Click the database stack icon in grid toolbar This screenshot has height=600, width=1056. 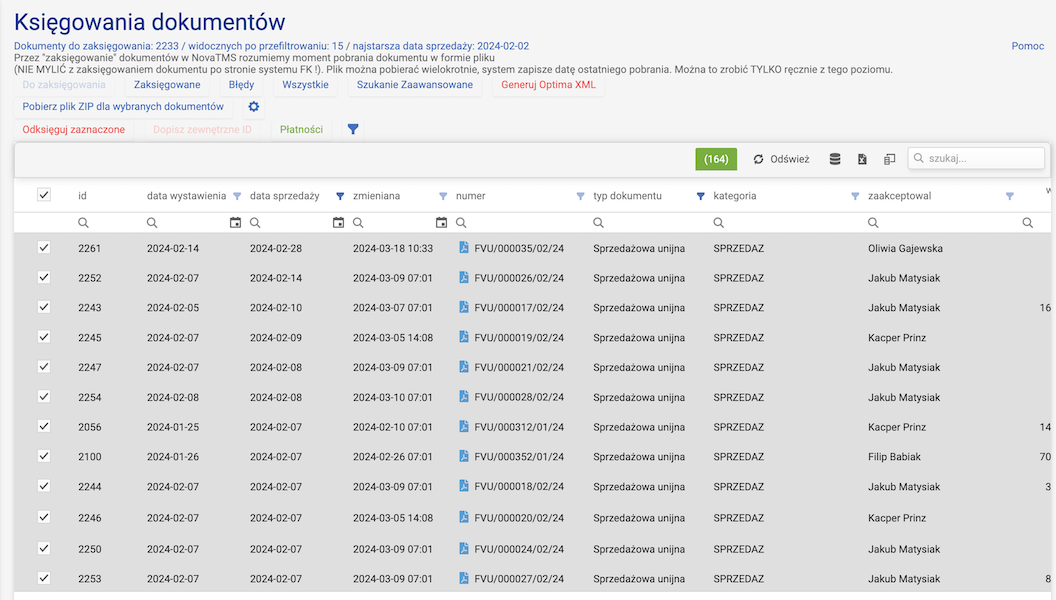835,159
